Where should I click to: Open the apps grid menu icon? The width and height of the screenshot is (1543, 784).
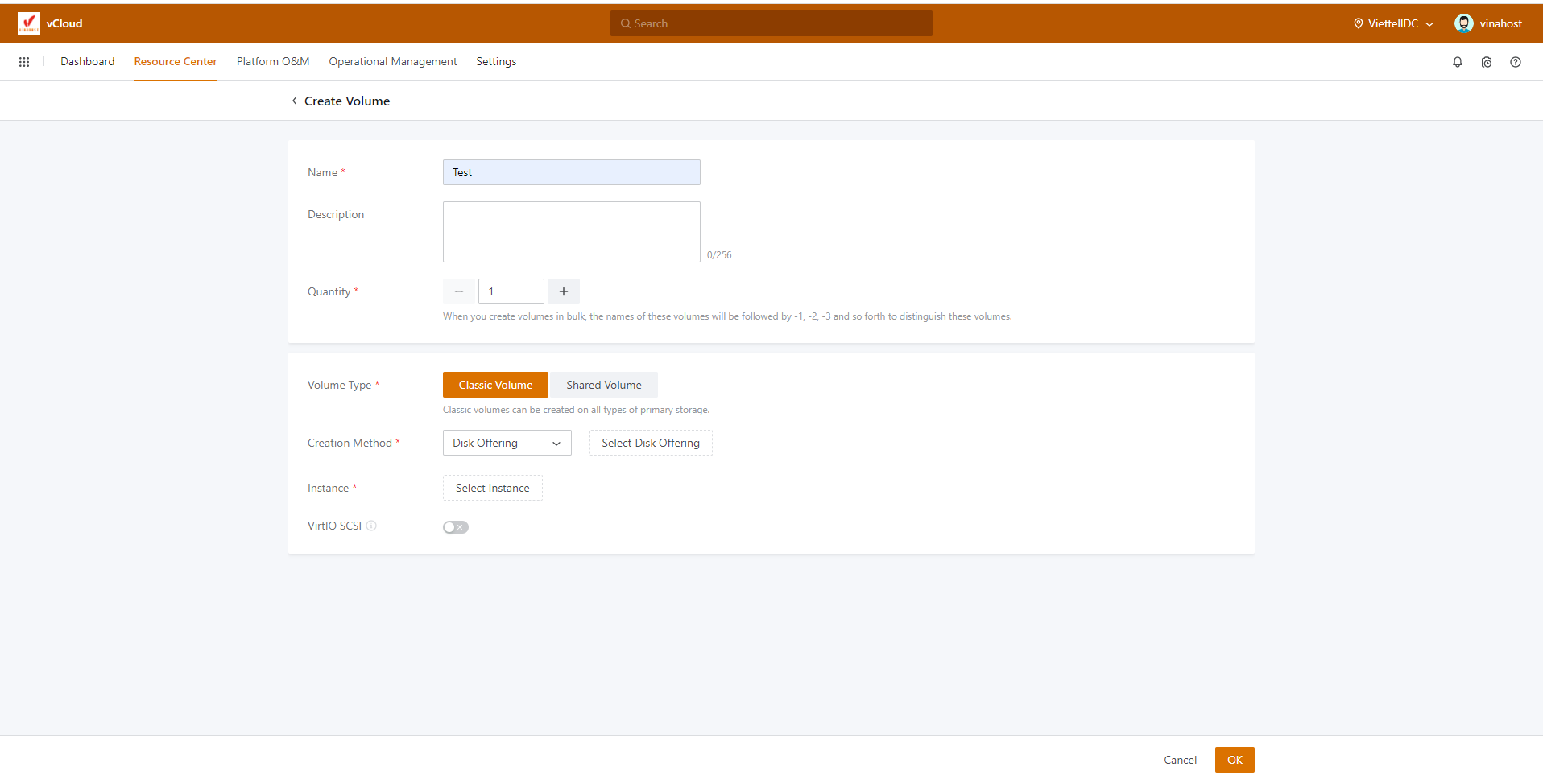point(24,62)
